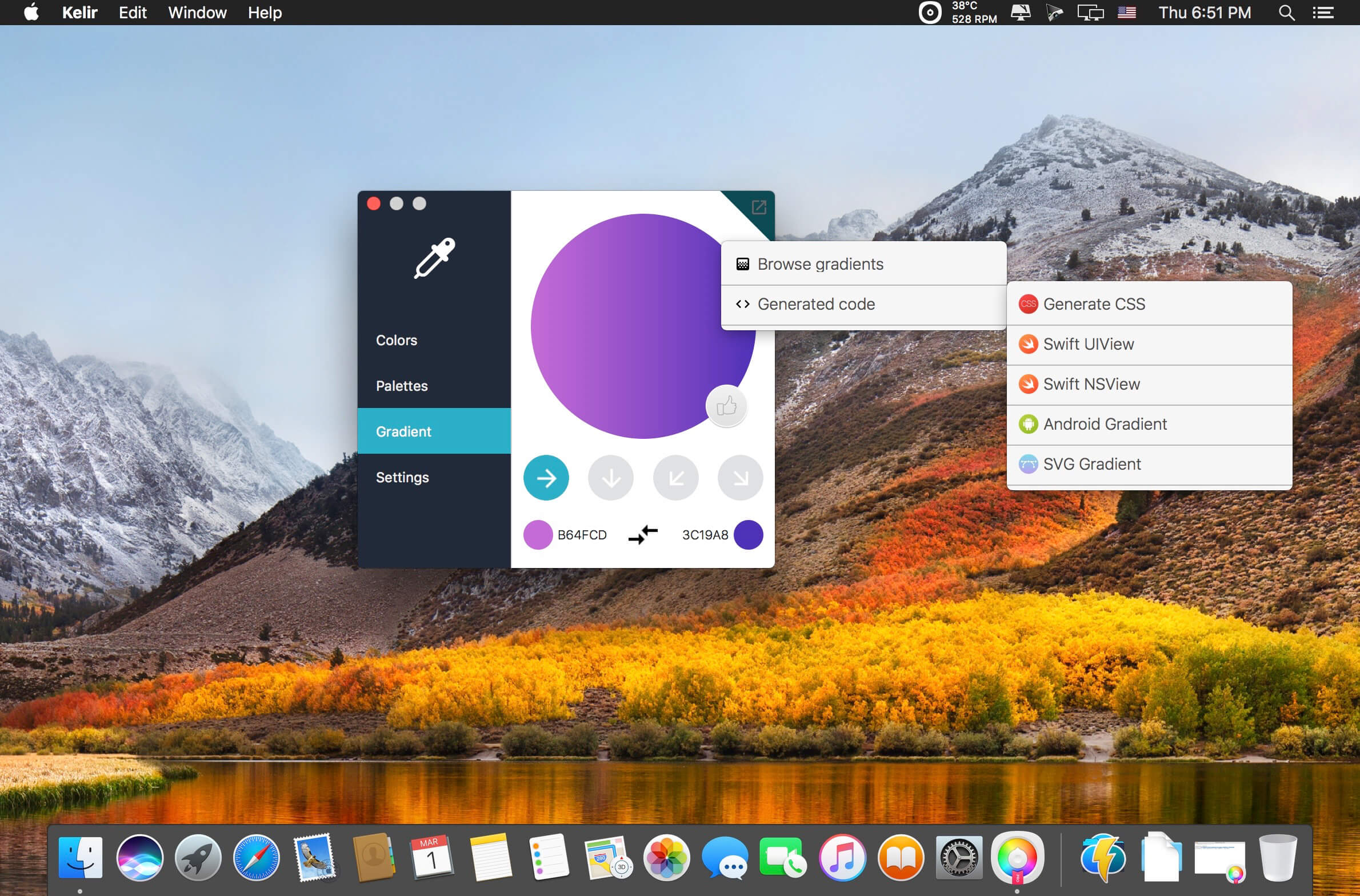Open the Edit menu in the menu bar
1360x896 pixels.
(x=133, y=13)
